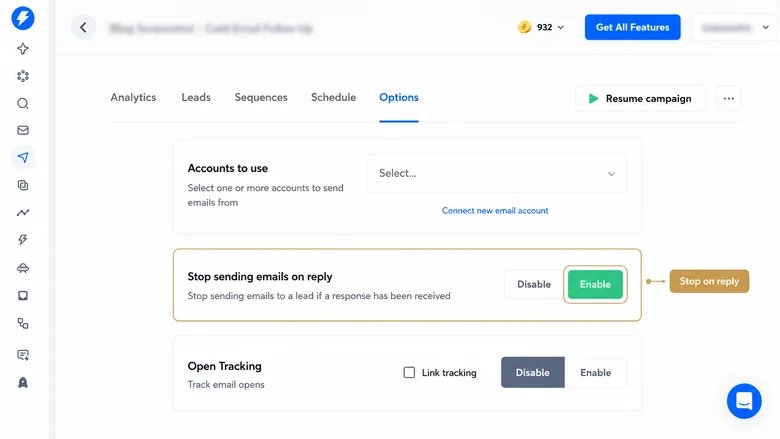Open the analytics line chart icon
This screenshot has width=780, height=439.
pyautogui.click(x=23, y=212)
